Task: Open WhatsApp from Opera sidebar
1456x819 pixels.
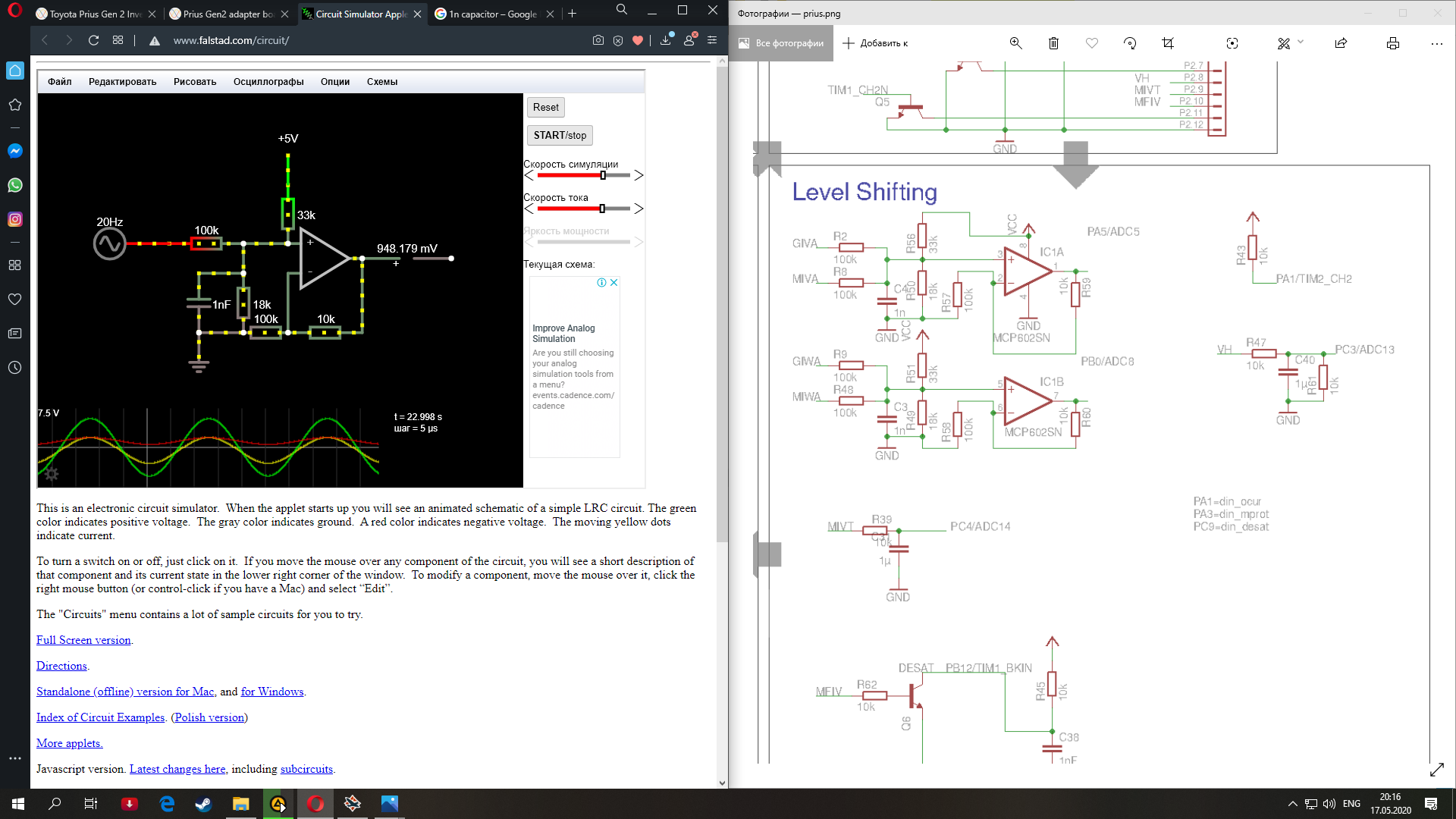Action: [x=14, y=185]
